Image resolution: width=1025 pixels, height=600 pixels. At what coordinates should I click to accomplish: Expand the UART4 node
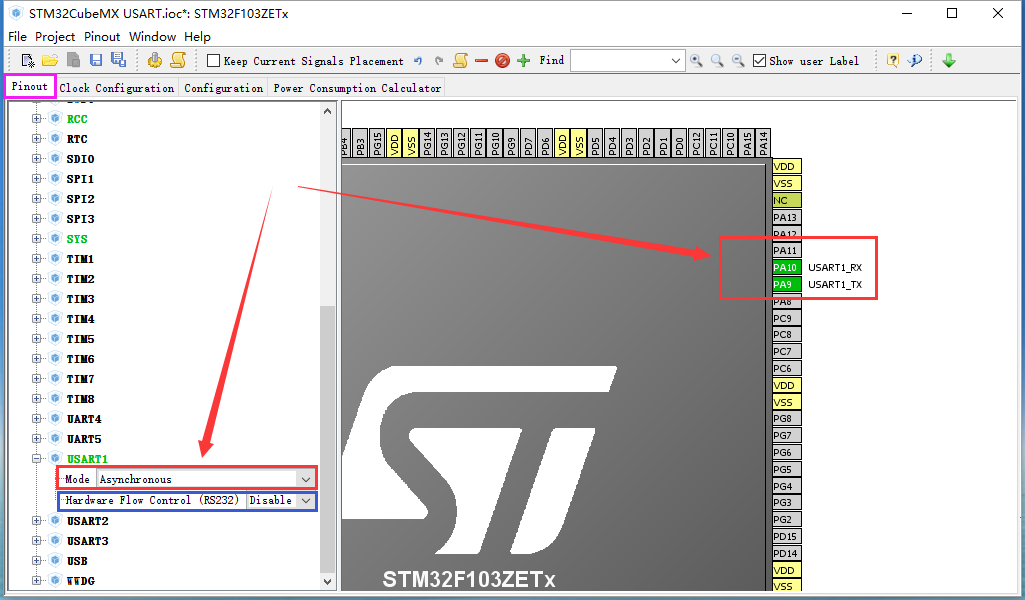37,418
